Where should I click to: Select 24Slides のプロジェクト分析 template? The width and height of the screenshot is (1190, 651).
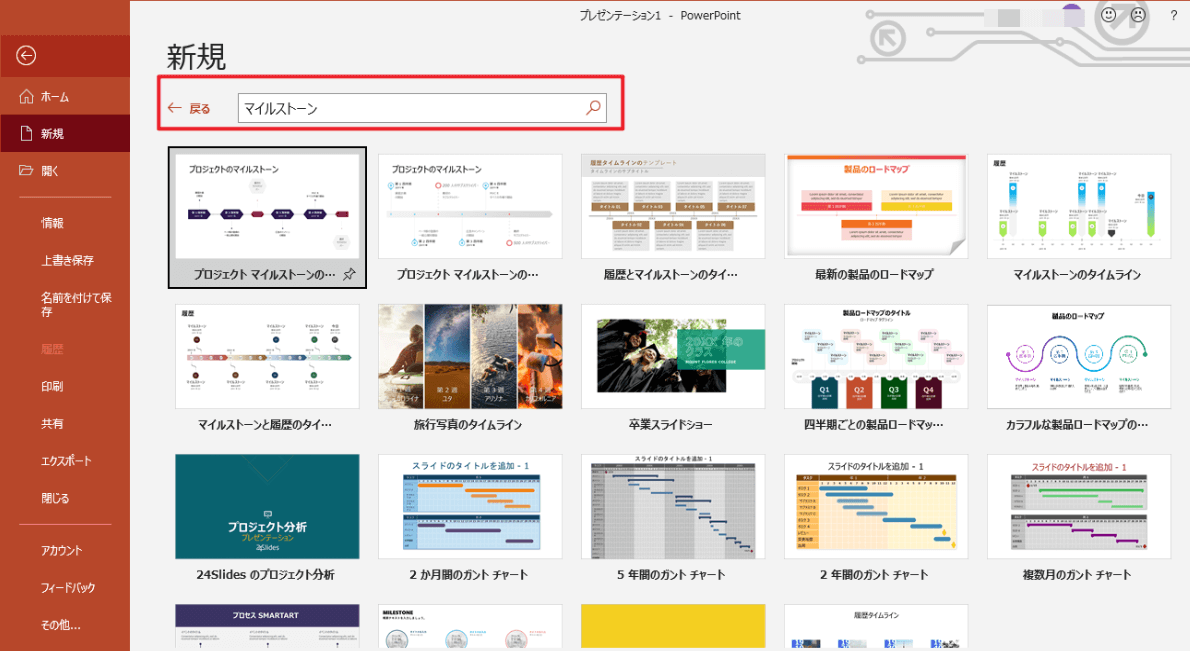pos(267,507)
